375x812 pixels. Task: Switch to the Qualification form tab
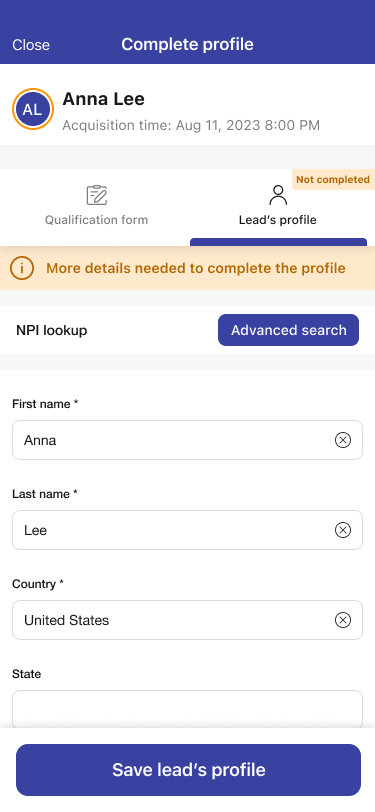click(x=96, y=207)
